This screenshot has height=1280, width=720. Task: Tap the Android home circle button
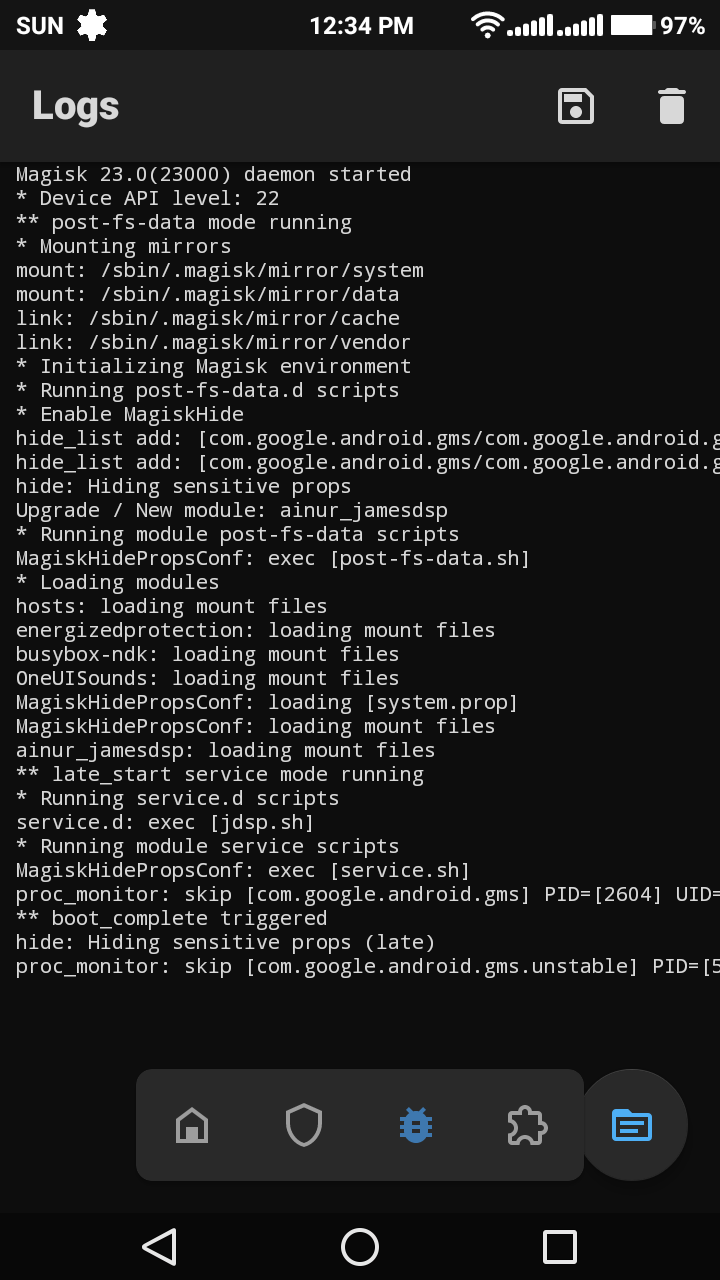360,1247
